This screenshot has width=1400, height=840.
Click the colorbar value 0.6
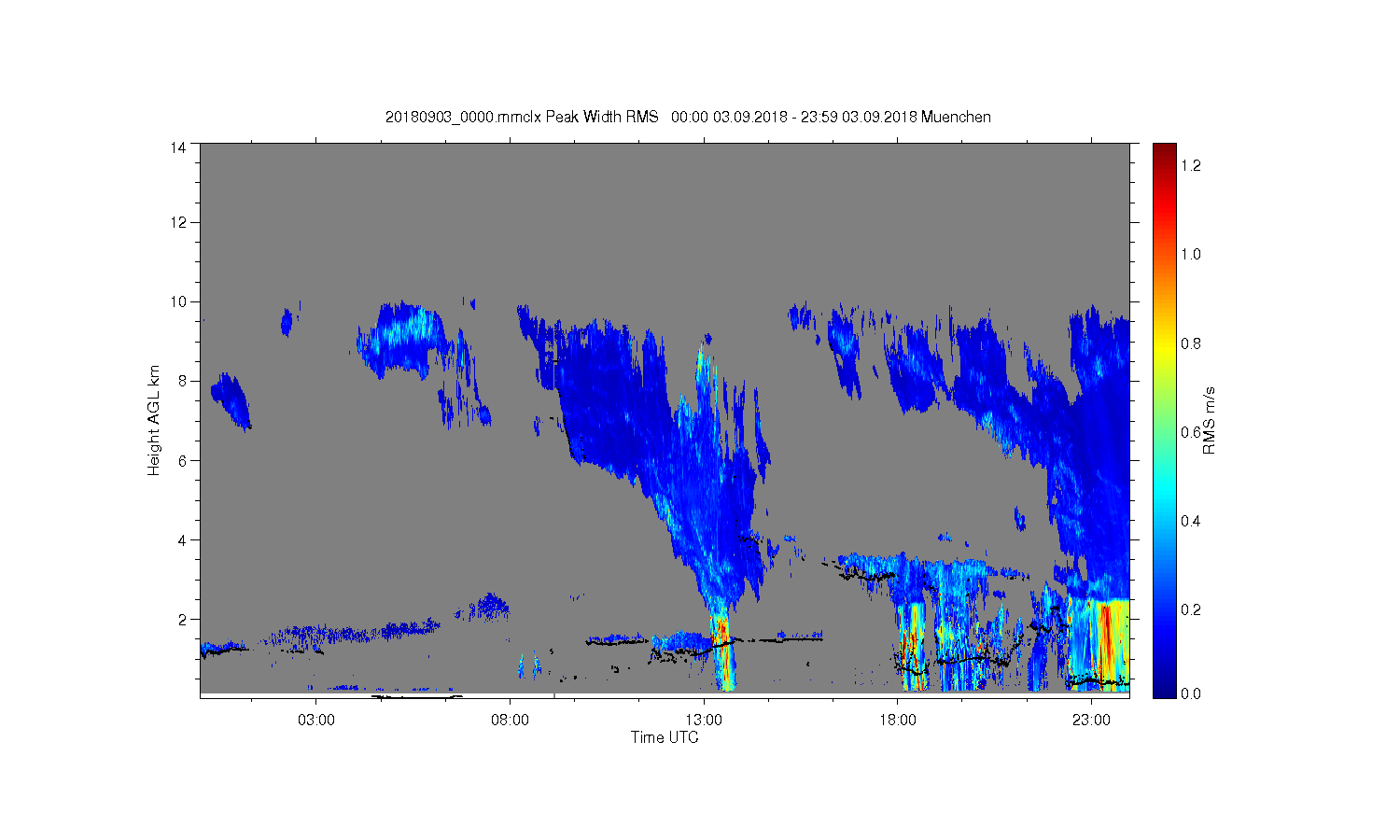click(x=1191, y=432)
